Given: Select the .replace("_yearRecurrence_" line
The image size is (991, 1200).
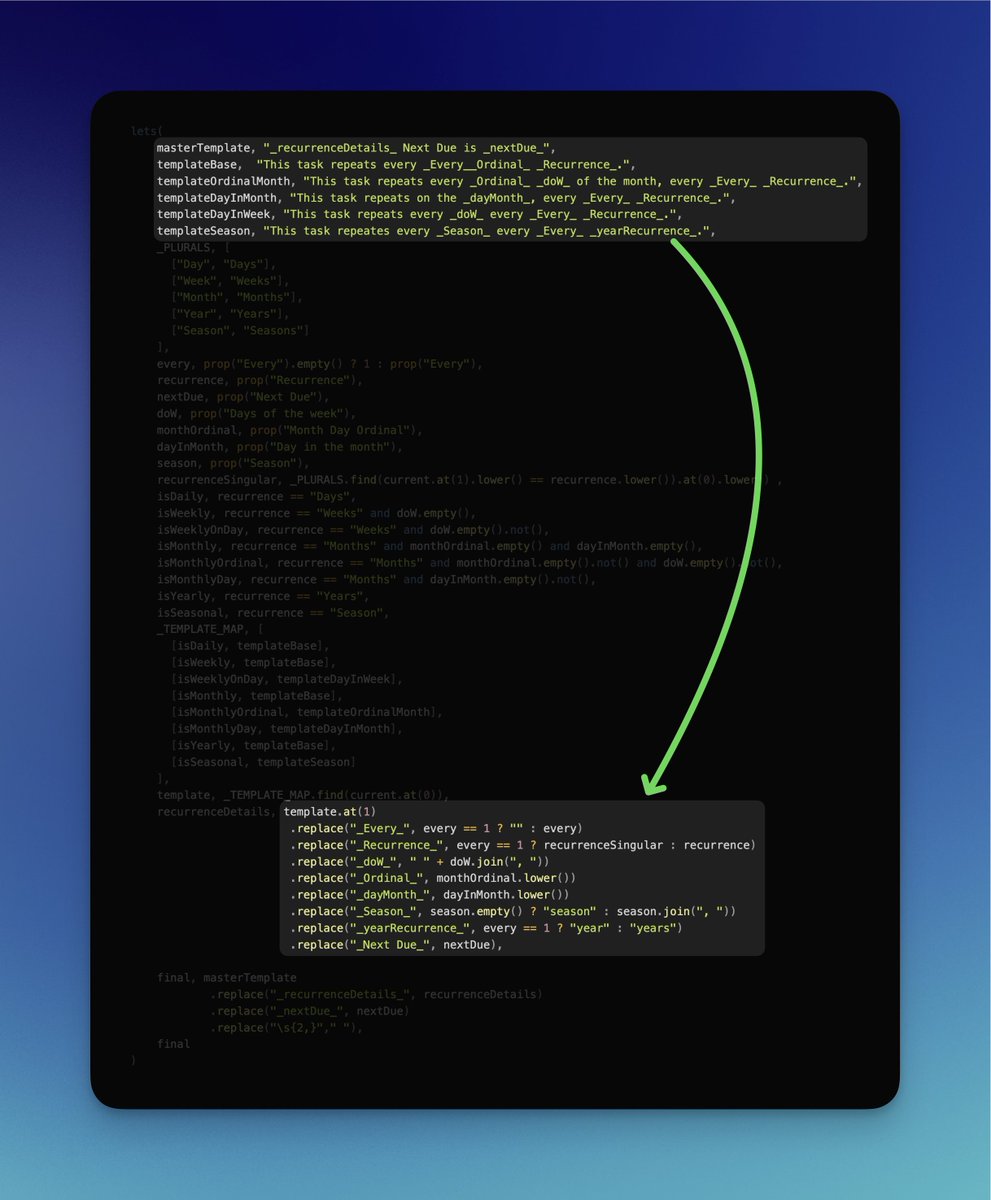Looking at the screenshot, I should pos(486,928).
